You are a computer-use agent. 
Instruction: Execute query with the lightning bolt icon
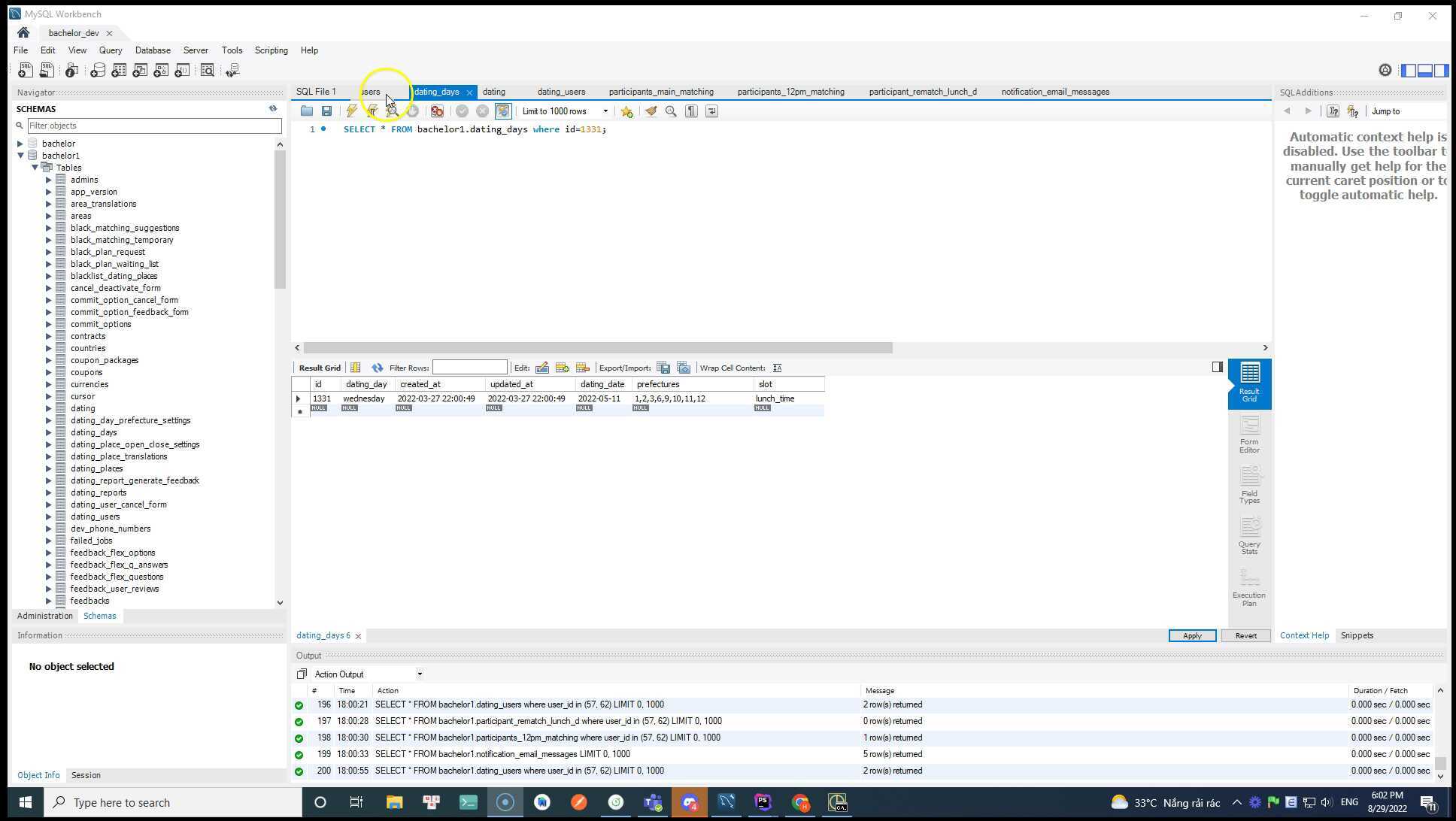351,111
